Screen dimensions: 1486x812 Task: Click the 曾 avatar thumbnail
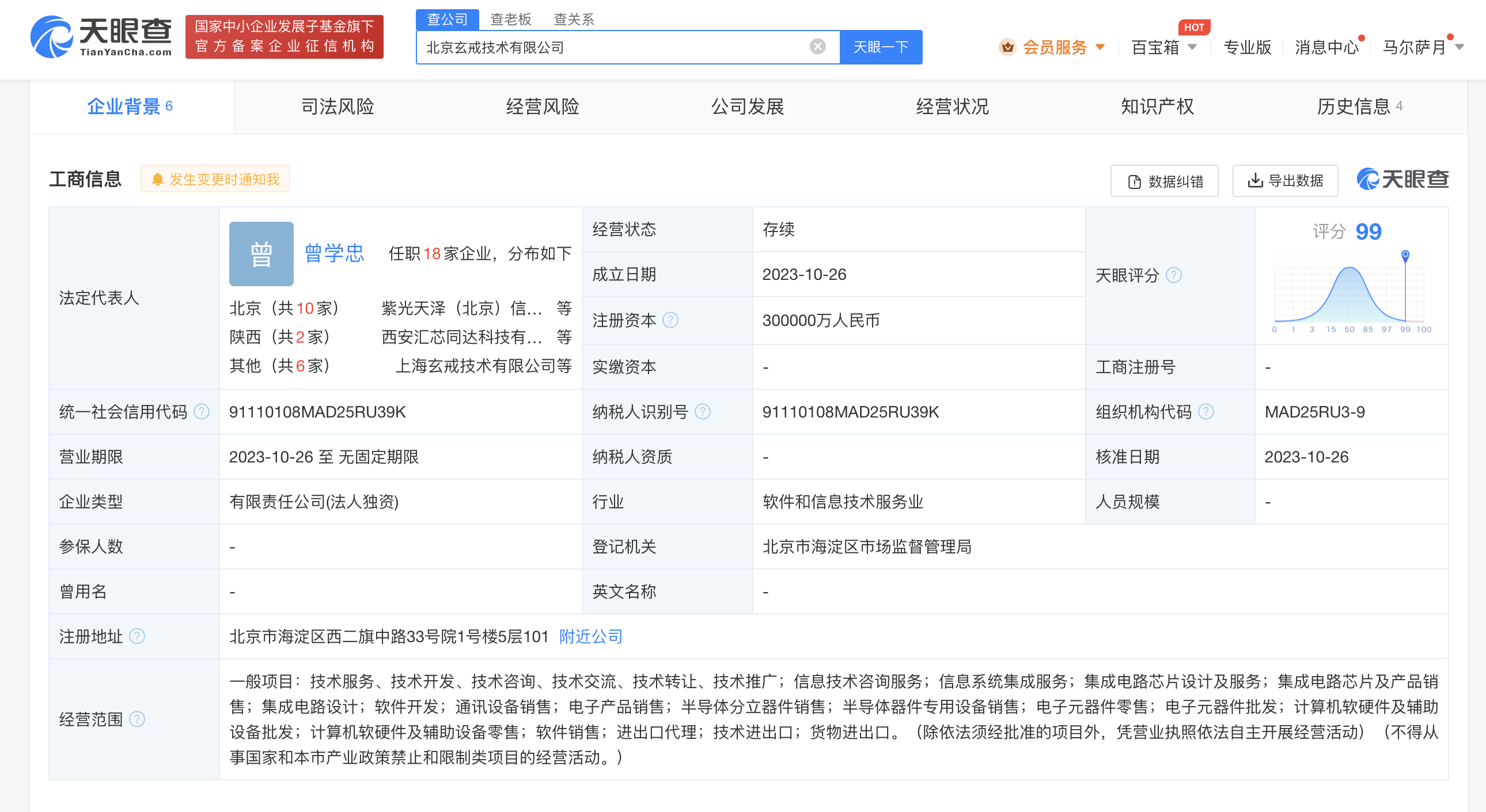261,254
